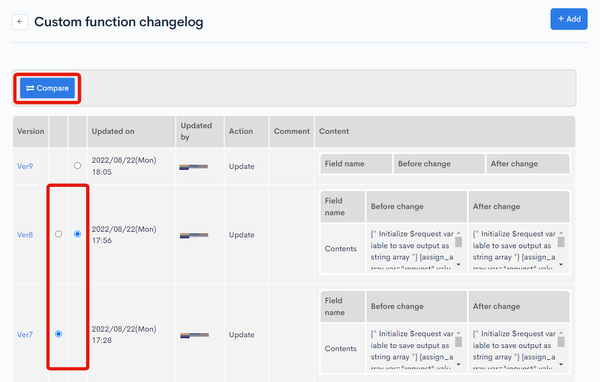
Task: Click the Ver9 updated-by user avatar
Action: (194, 167)
